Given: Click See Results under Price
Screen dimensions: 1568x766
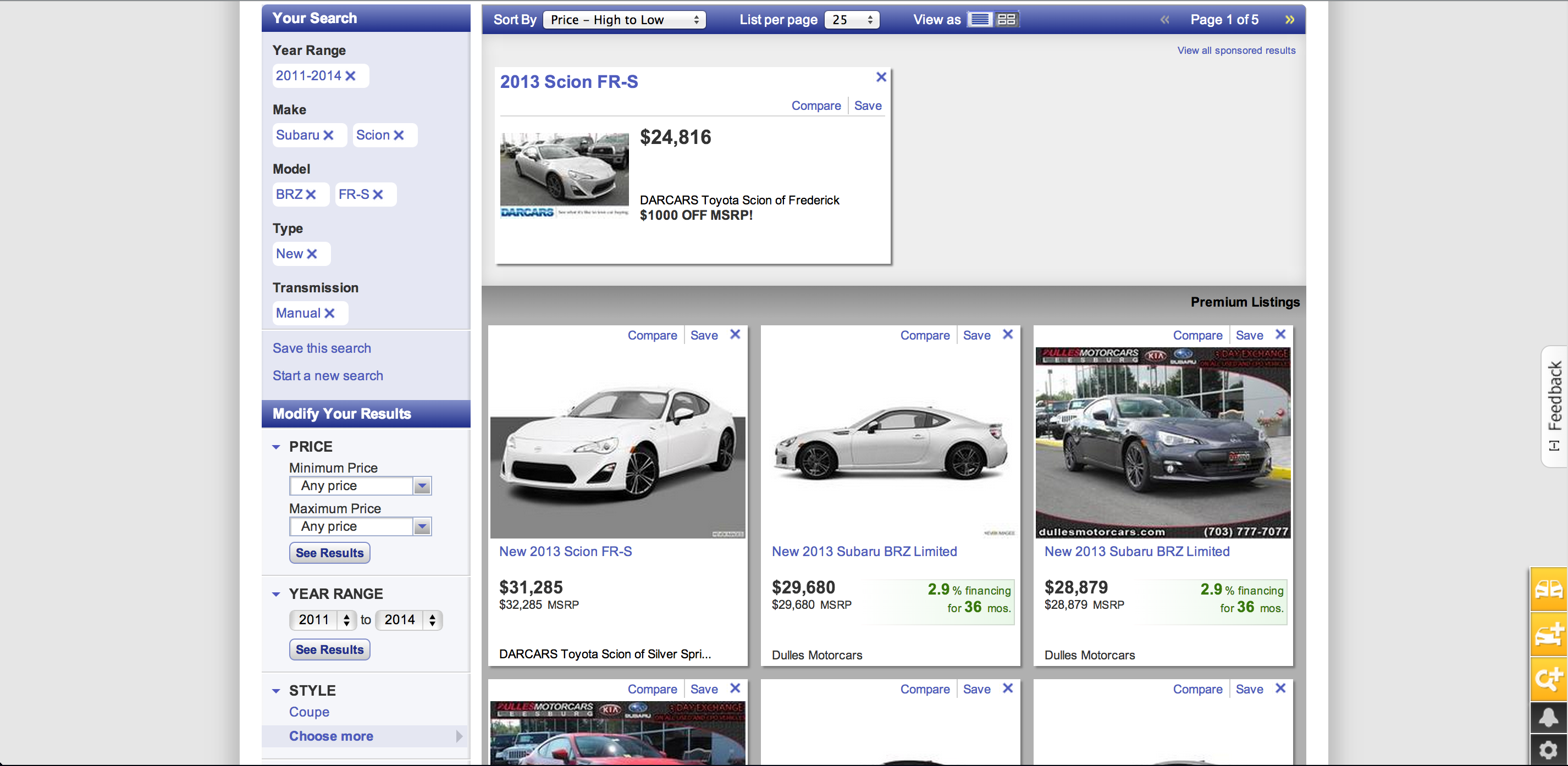Looking at the screenshot, I should 329,553.
